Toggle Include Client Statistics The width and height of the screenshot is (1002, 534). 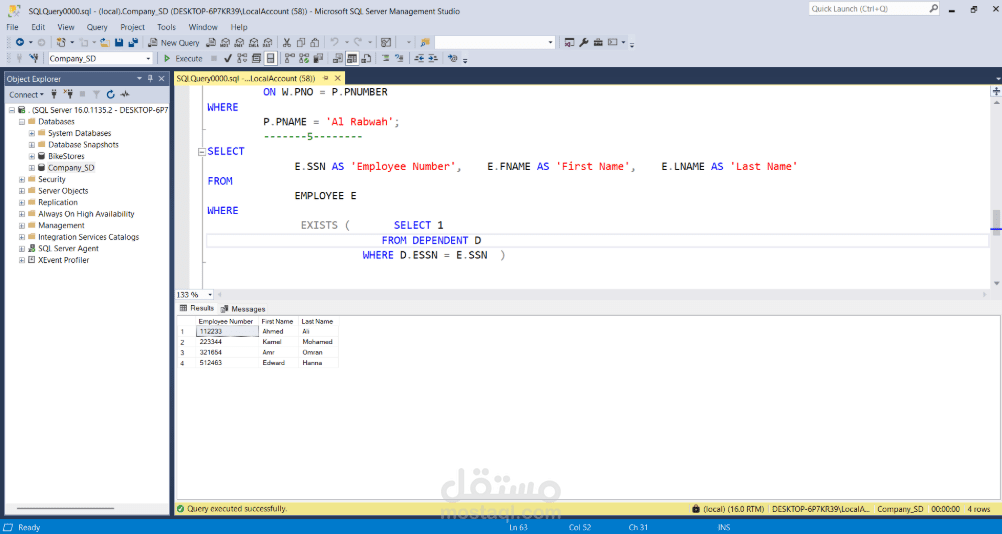tap(318, 58)
